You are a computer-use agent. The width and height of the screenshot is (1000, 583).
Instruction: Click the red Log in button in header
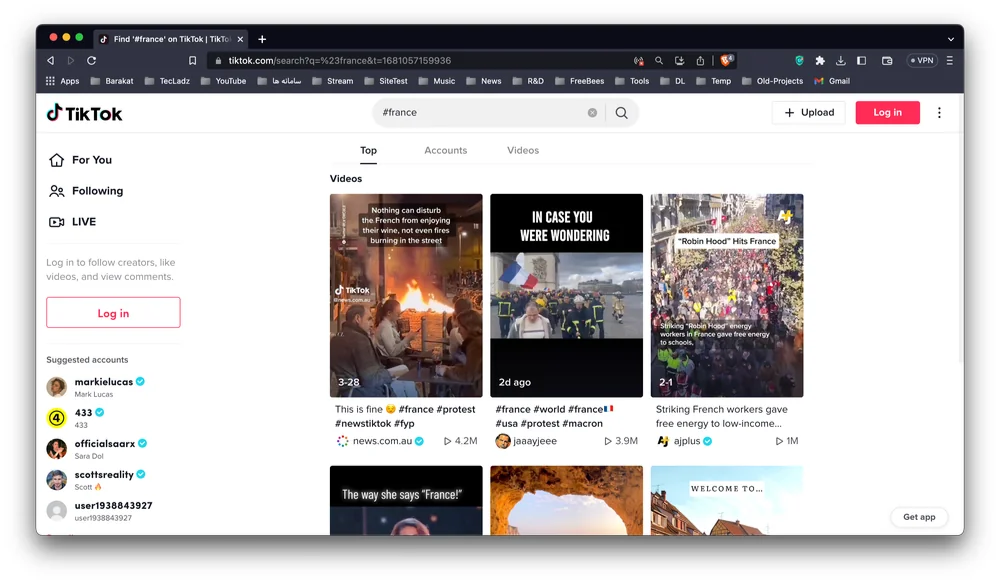coord(887,113)
